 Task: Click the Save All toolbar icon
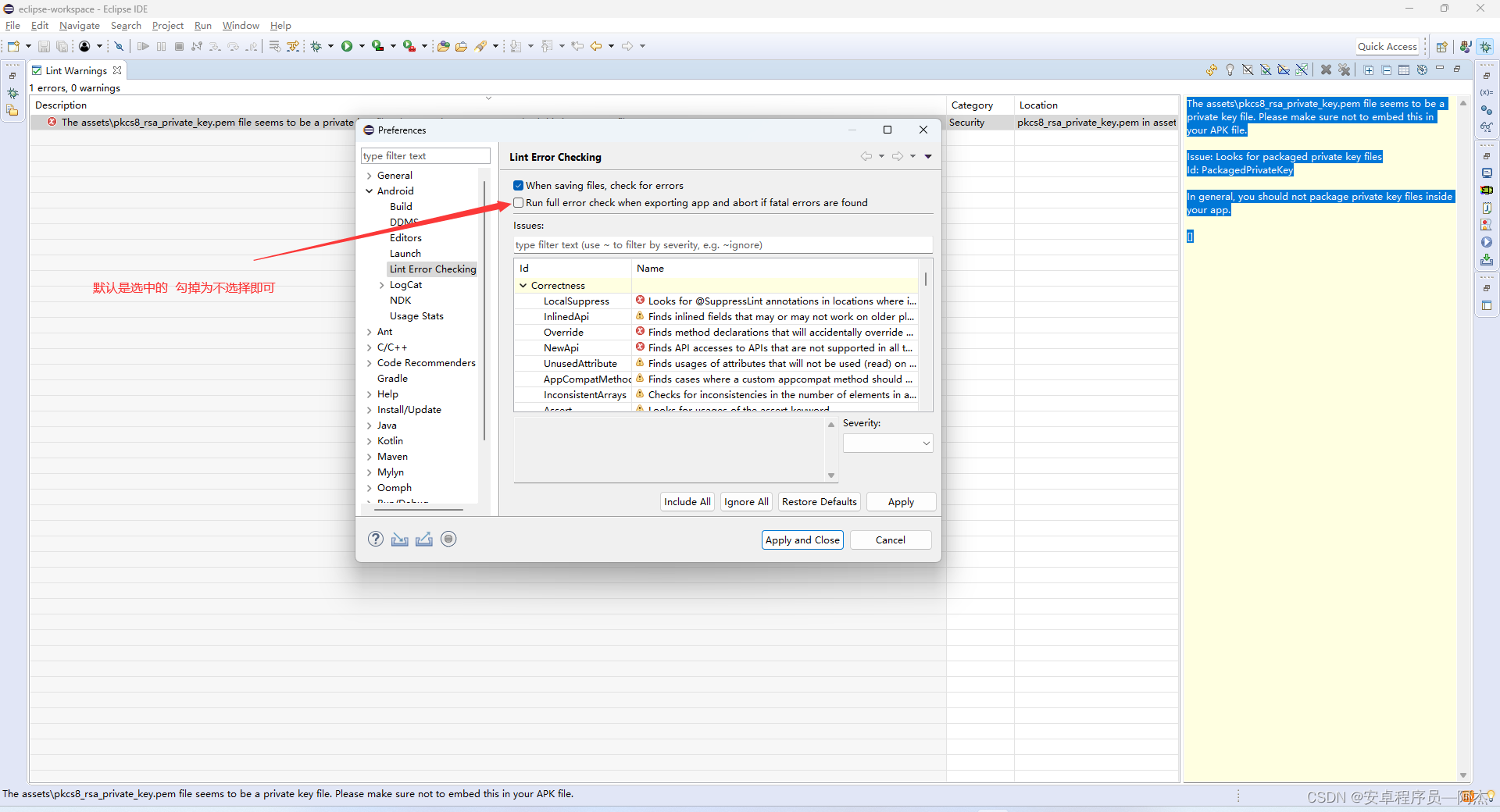coord(62,45)
